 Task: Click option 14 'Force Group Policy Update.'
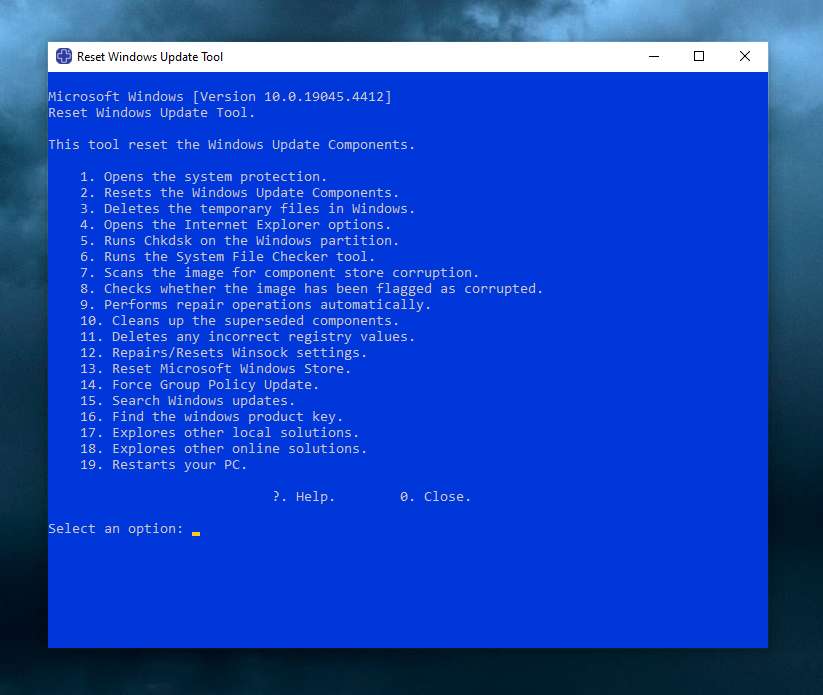[x=199, y=385]
